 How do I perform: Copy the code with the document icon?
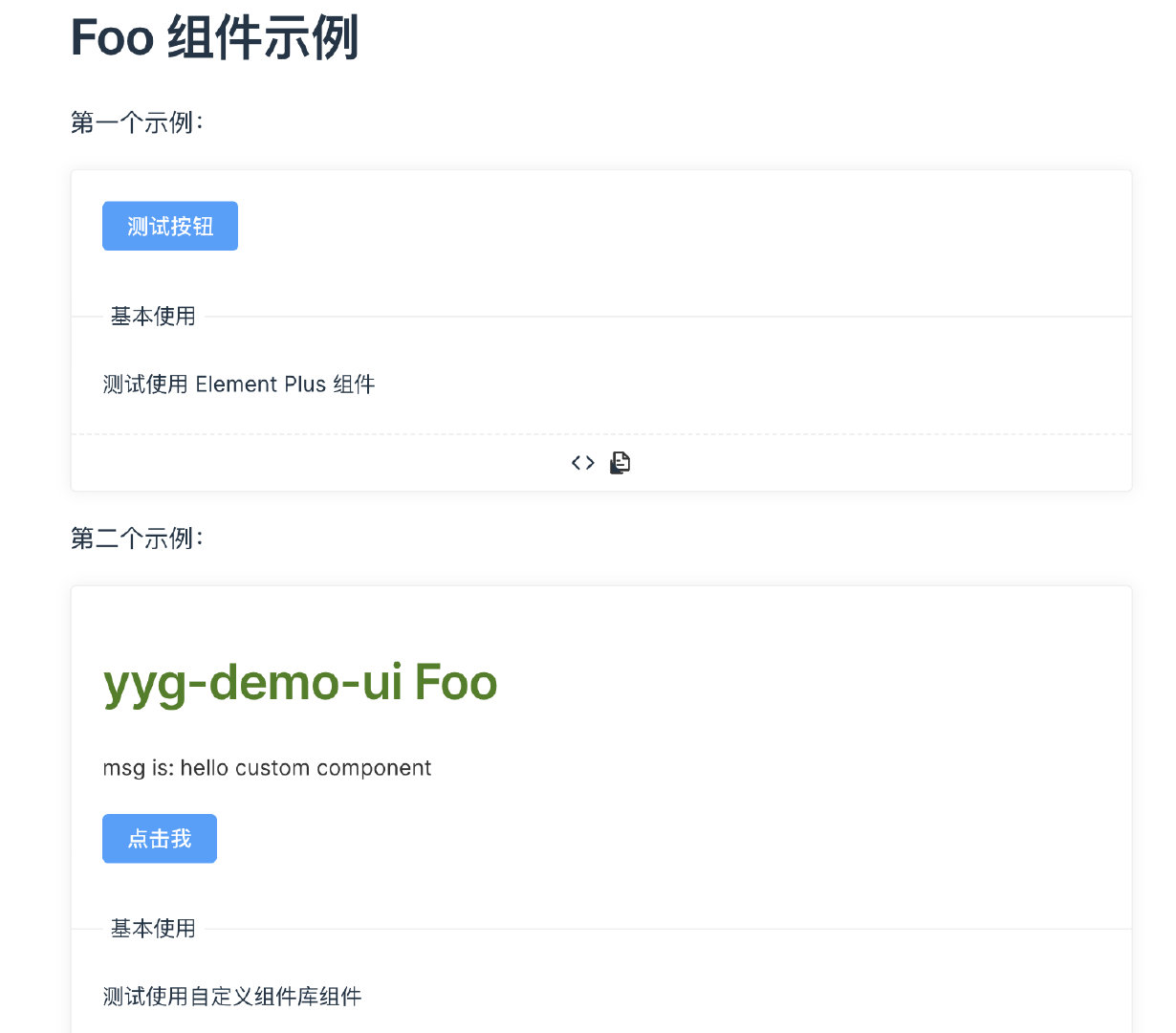(621, 463)
